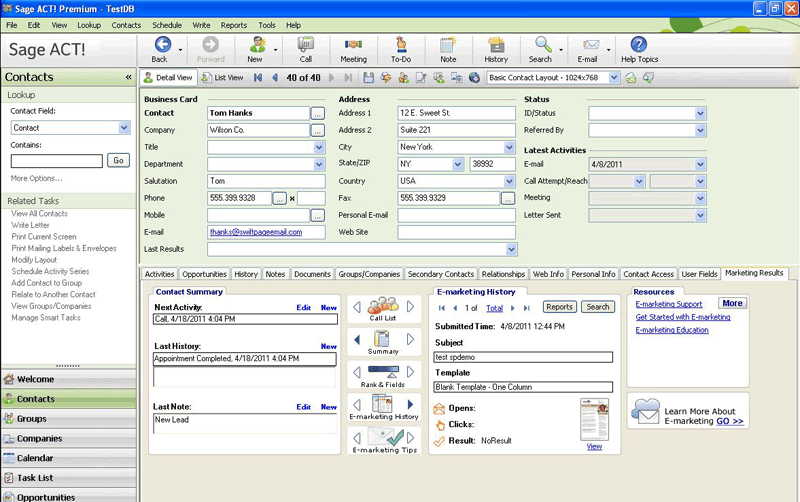The height and width of the screenshot is (502, 800).
Task: Open Company browse ellipsis button
Action: [317, 131]
